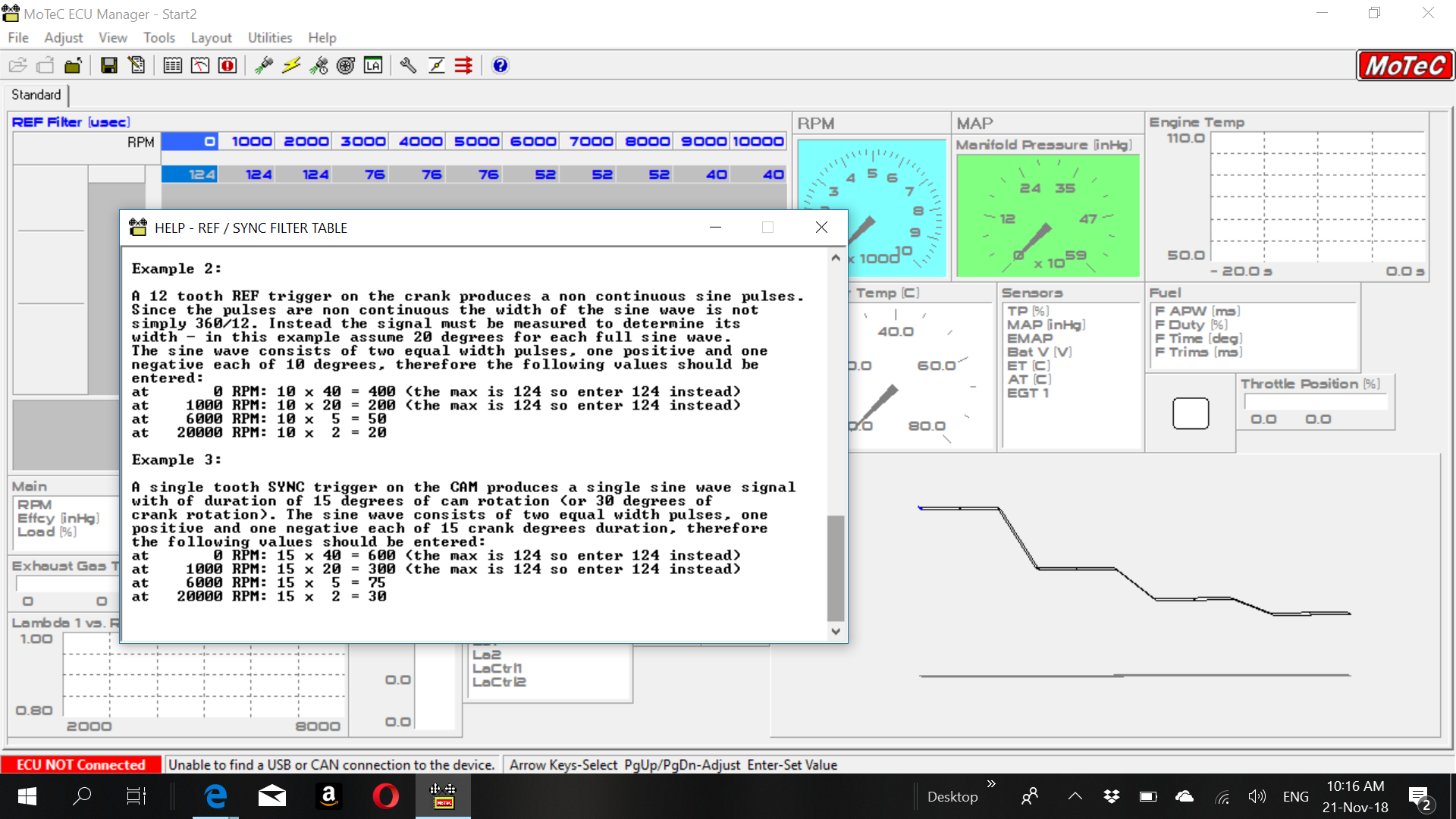Select the Standard tab

36,95
